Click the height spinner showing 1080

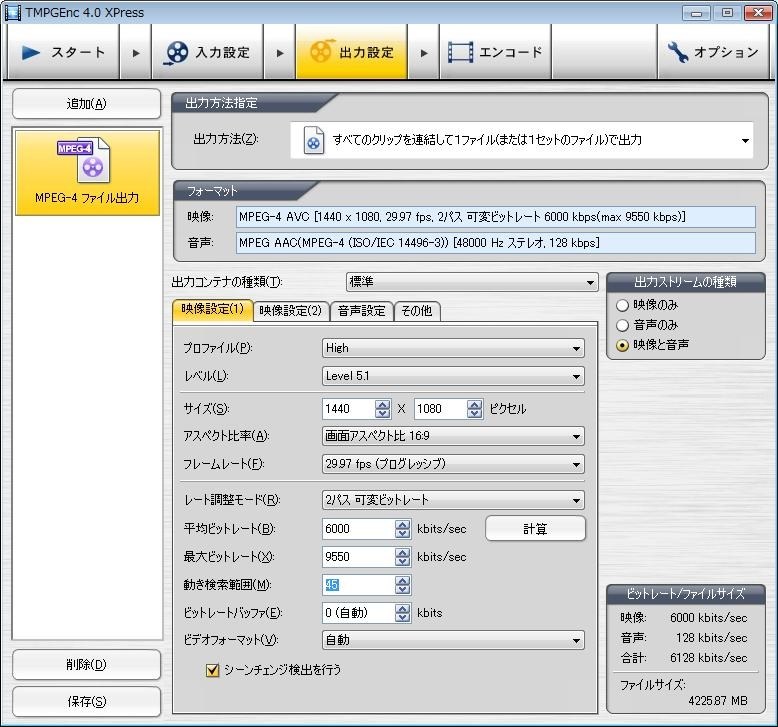[x=474, y=409]
